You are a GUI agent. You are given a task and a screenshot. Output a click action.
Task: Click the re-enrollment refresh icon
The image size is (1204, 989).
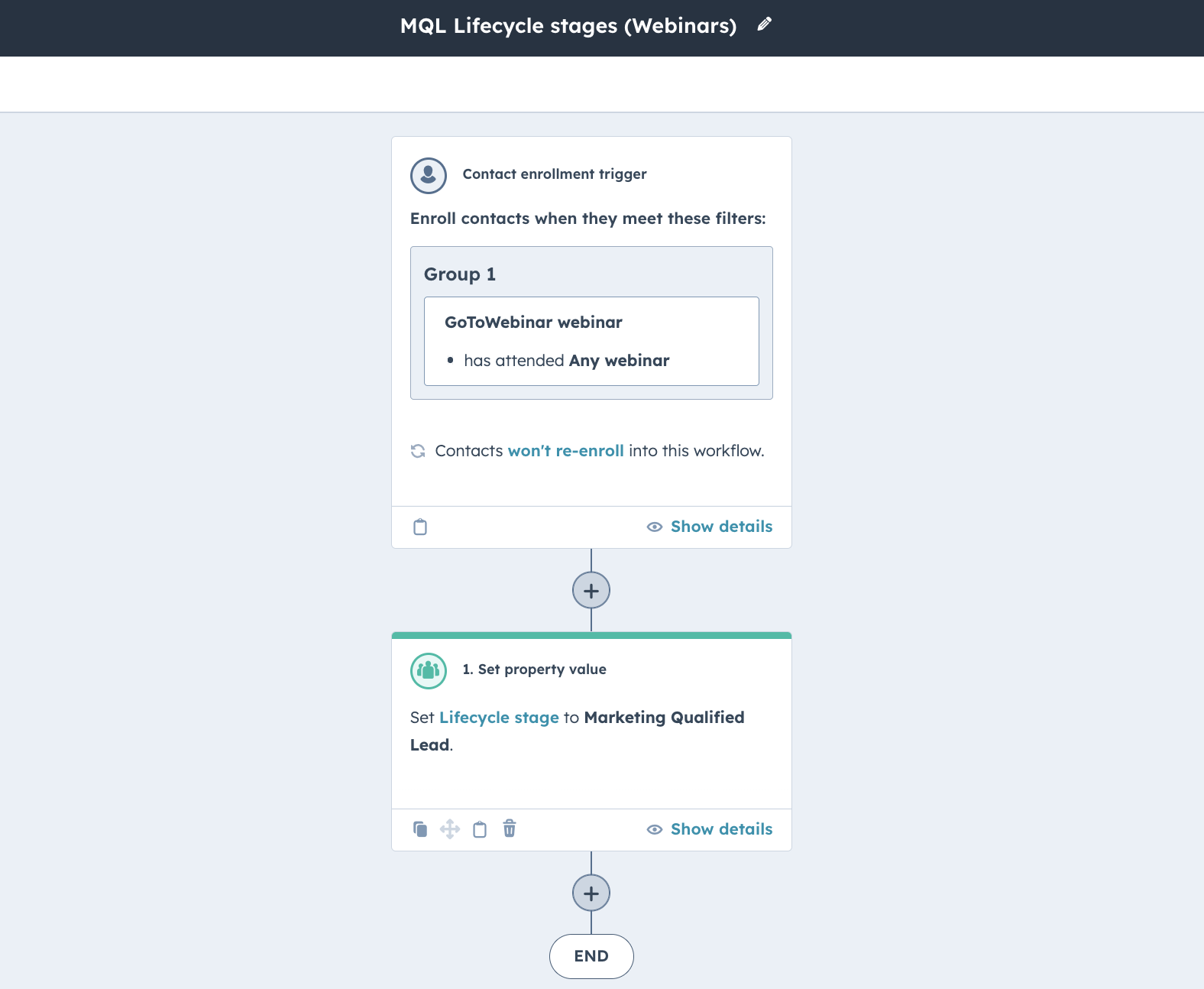coord(418,451)
